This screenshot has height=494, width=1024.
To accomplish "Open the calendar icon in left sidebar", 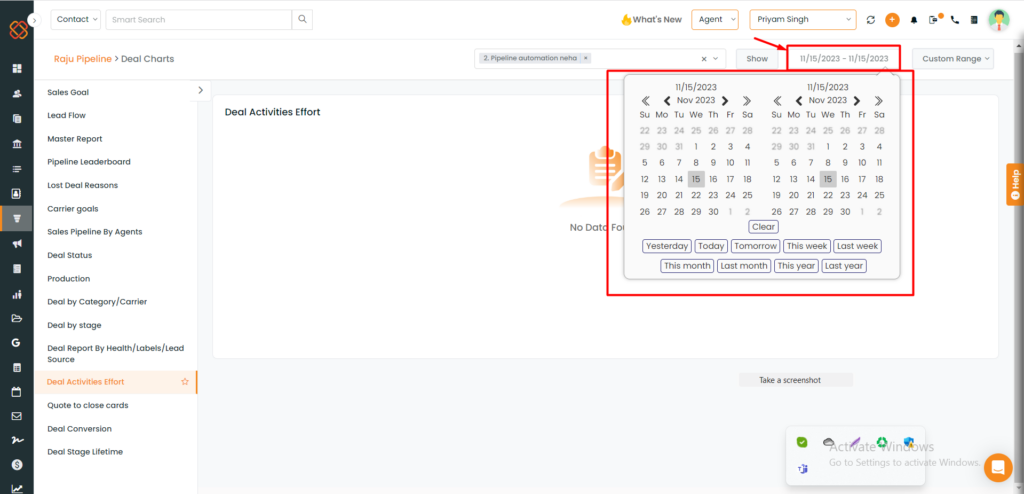I will pyautogui.click(x=17, y=392).
